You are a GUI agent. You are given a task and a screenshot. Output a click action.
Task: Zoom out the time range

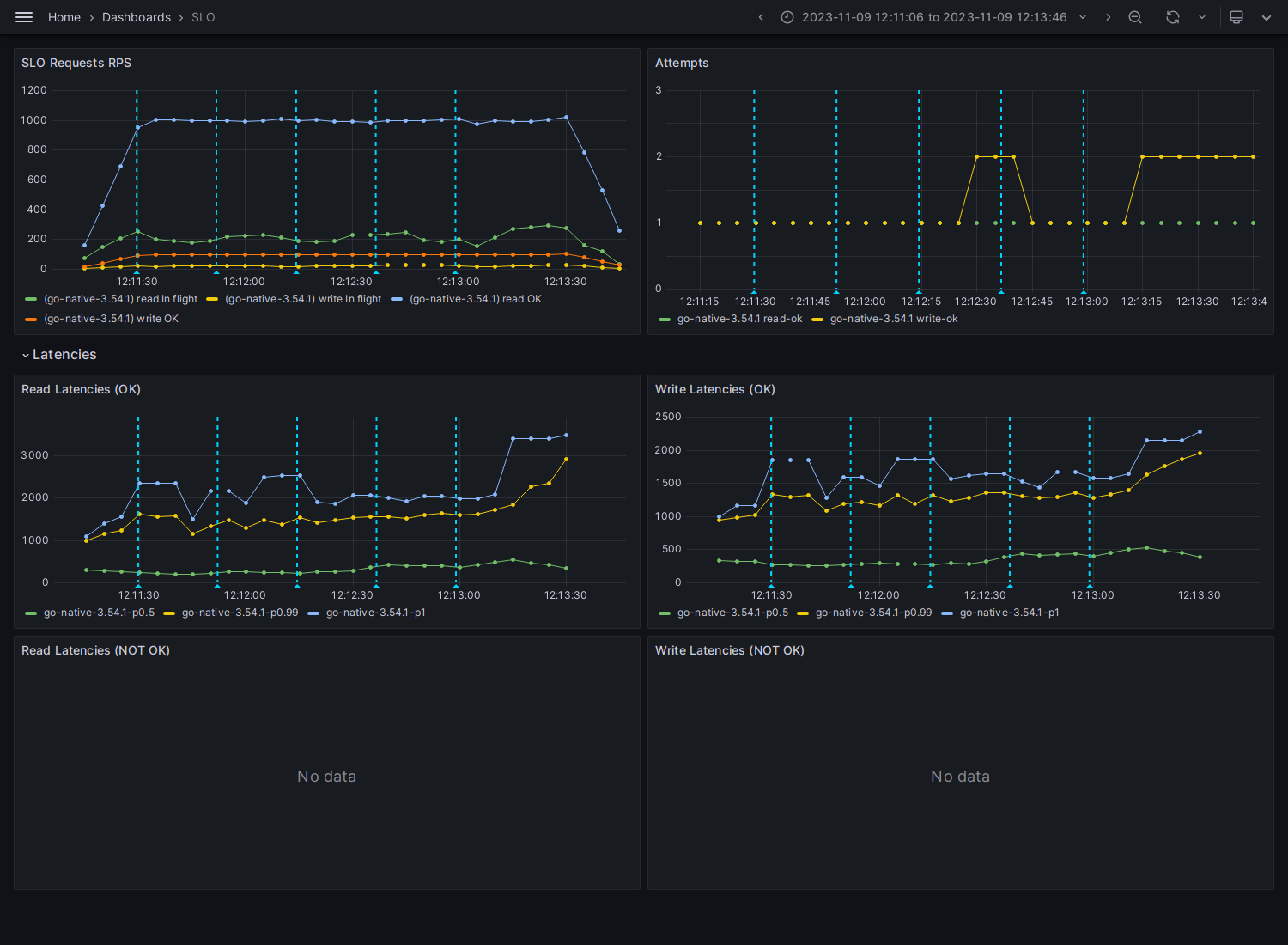1135,17
